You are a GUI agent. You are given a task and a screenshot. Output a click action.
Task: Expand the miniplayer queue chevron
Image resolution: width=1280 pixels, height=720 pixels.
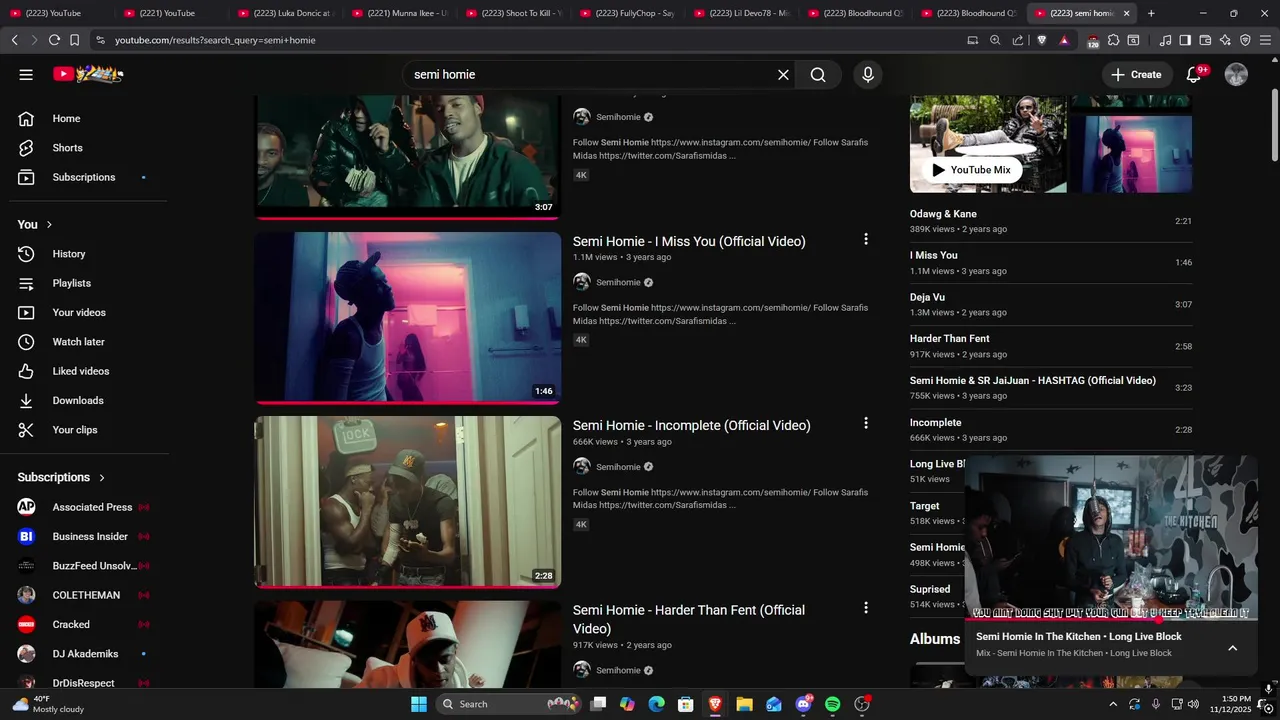[x=1232, y=648]
